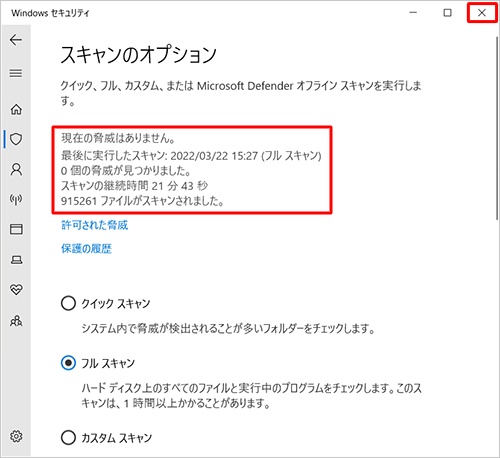Open Firewall & network protection icon

tap(16, 199)
